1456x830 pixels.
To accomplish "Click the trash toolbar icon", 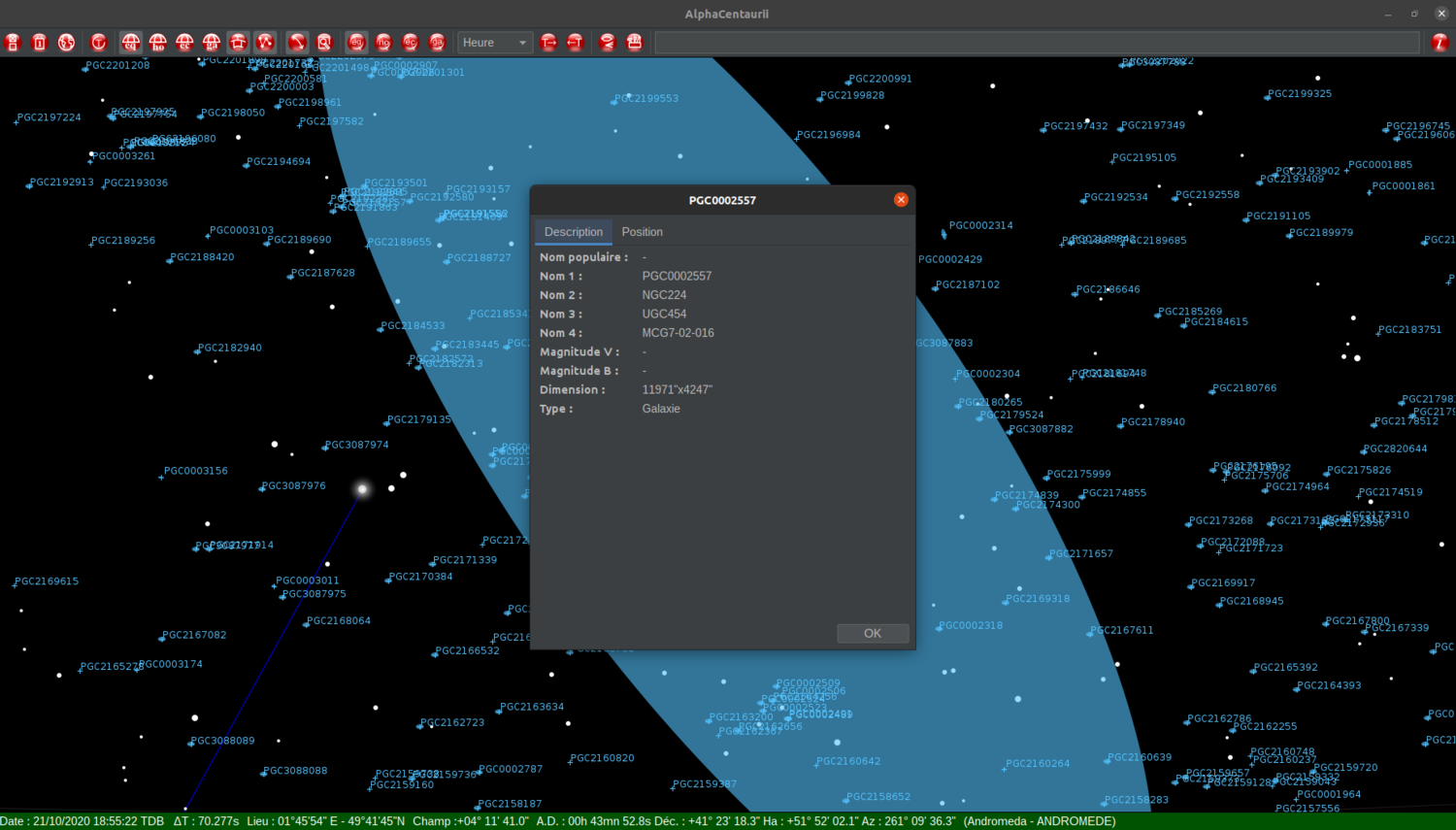I will [x=39, y=42].
